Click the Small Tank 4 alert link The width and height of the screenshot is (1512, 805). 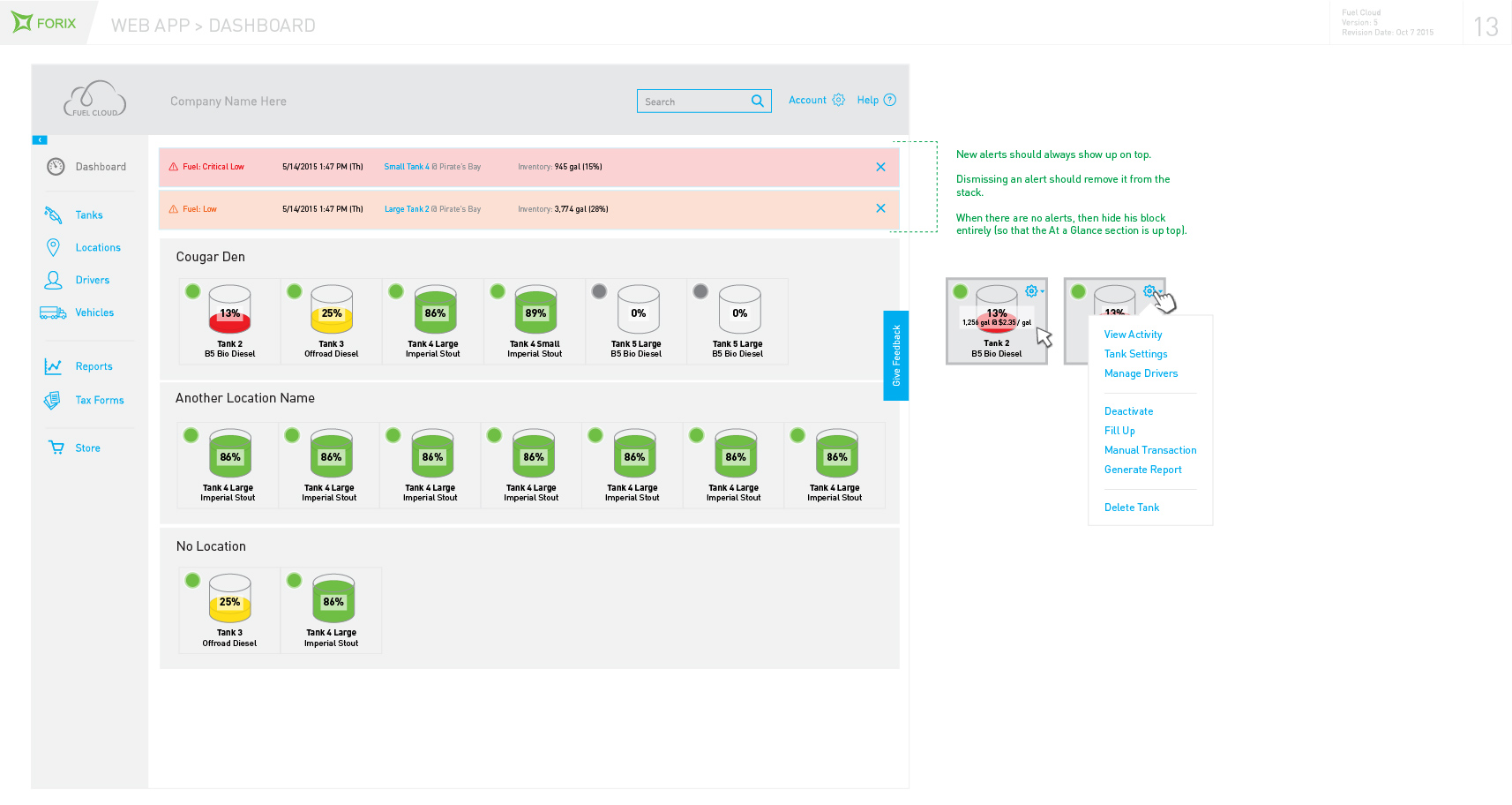click(407, 167)
